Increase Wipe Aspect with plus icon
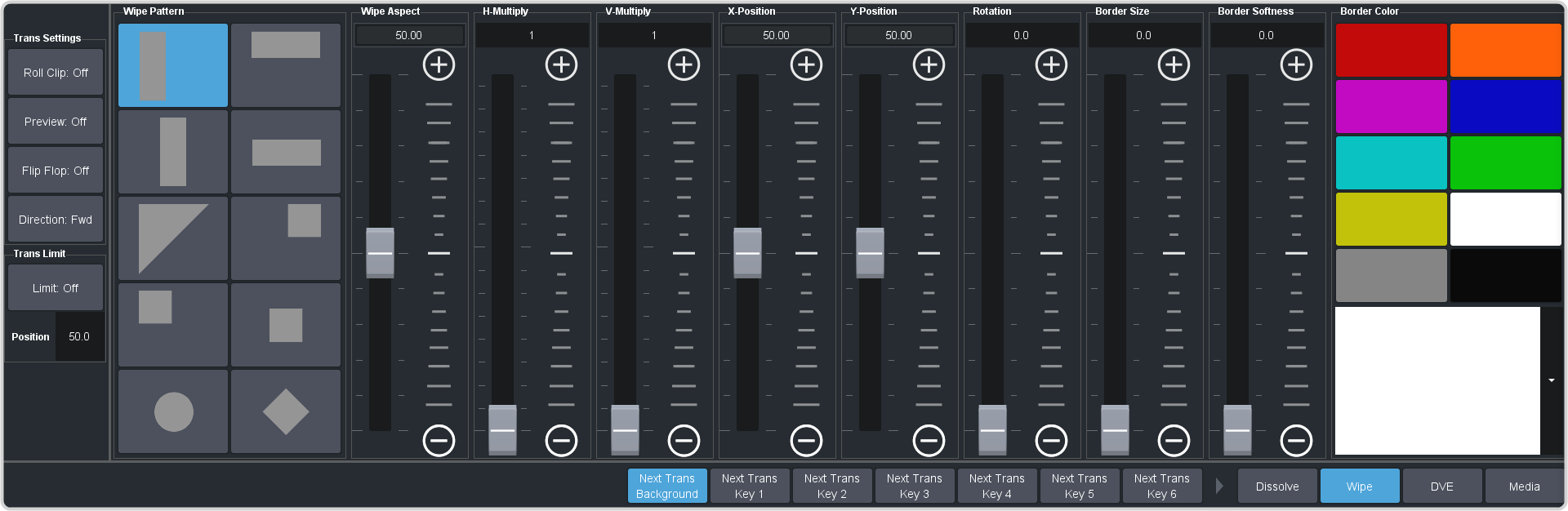Viewport: 1568px width, 511px height. [x=439, y=64]
